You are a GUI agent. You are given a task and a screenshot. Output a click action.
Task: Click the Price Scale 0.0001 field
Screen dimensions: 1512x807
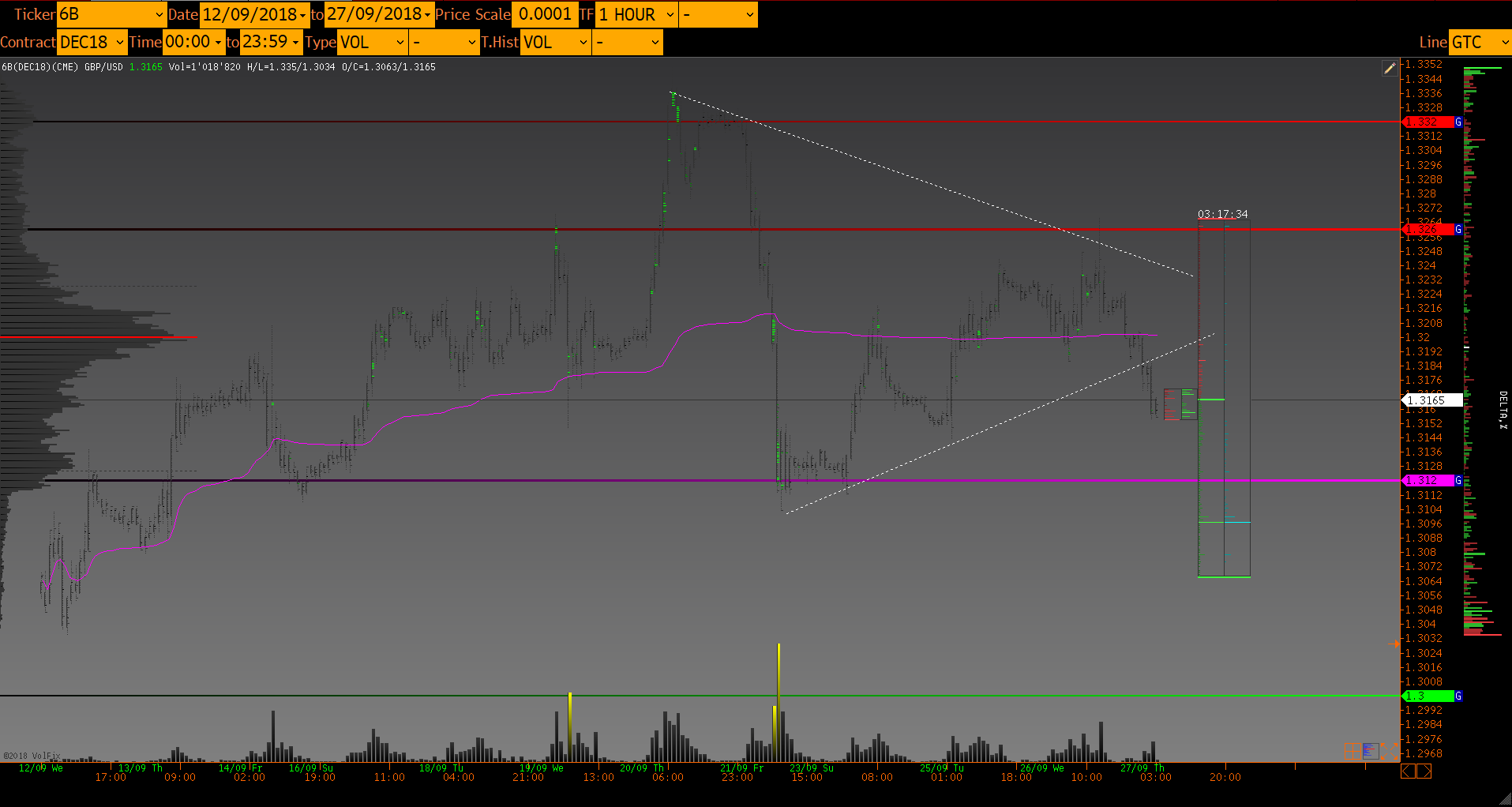click(544, 15)
